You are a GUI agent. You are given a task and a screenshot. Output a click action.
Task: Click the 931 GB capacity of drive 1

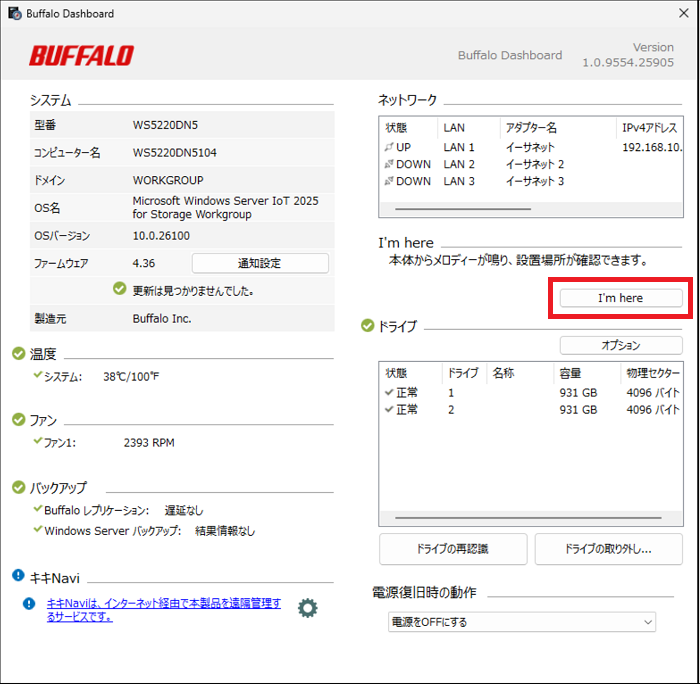tap(578, 393)
